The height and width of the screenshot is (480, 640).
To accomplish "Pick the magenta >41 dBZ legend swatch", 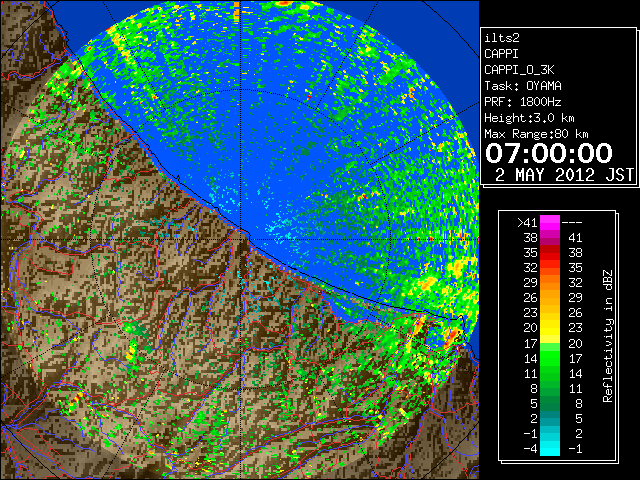I will pyautogui.click(x=550, y=223).
